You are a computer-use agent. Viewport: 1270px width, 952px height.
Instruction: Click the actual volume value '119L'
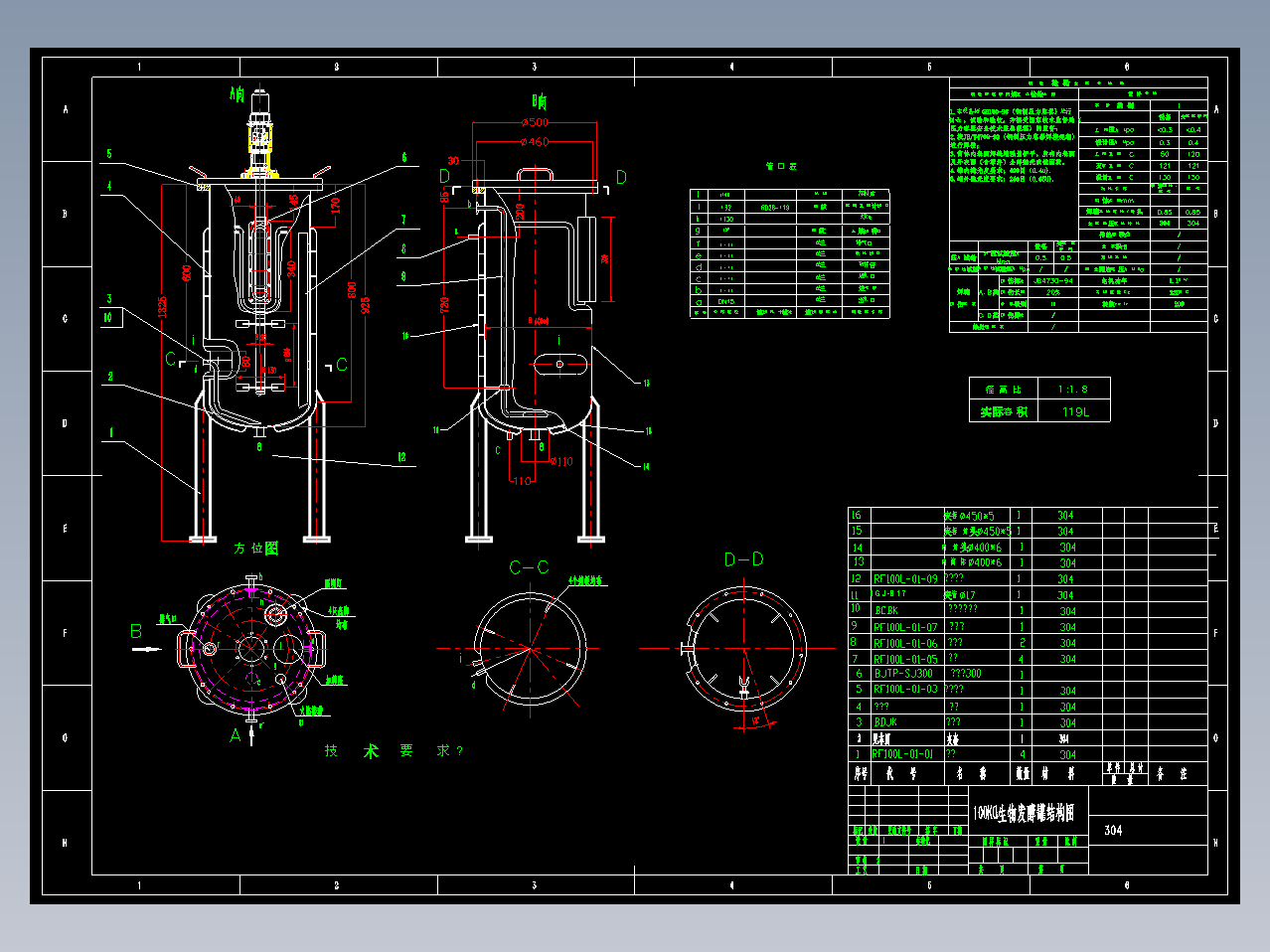click(1075, 411)
